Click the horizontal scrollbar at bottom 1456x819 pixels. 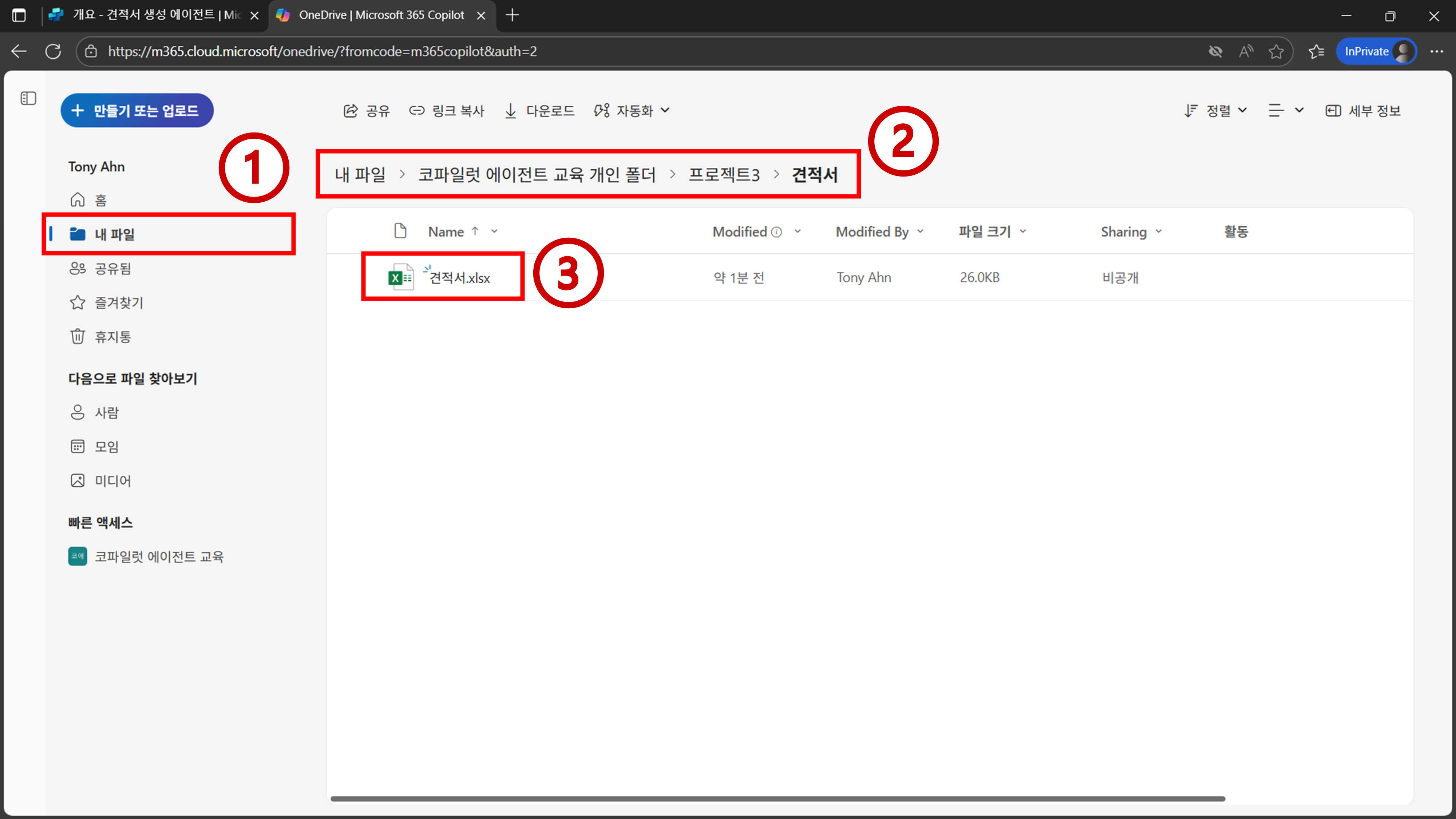[x=777, y=799]
